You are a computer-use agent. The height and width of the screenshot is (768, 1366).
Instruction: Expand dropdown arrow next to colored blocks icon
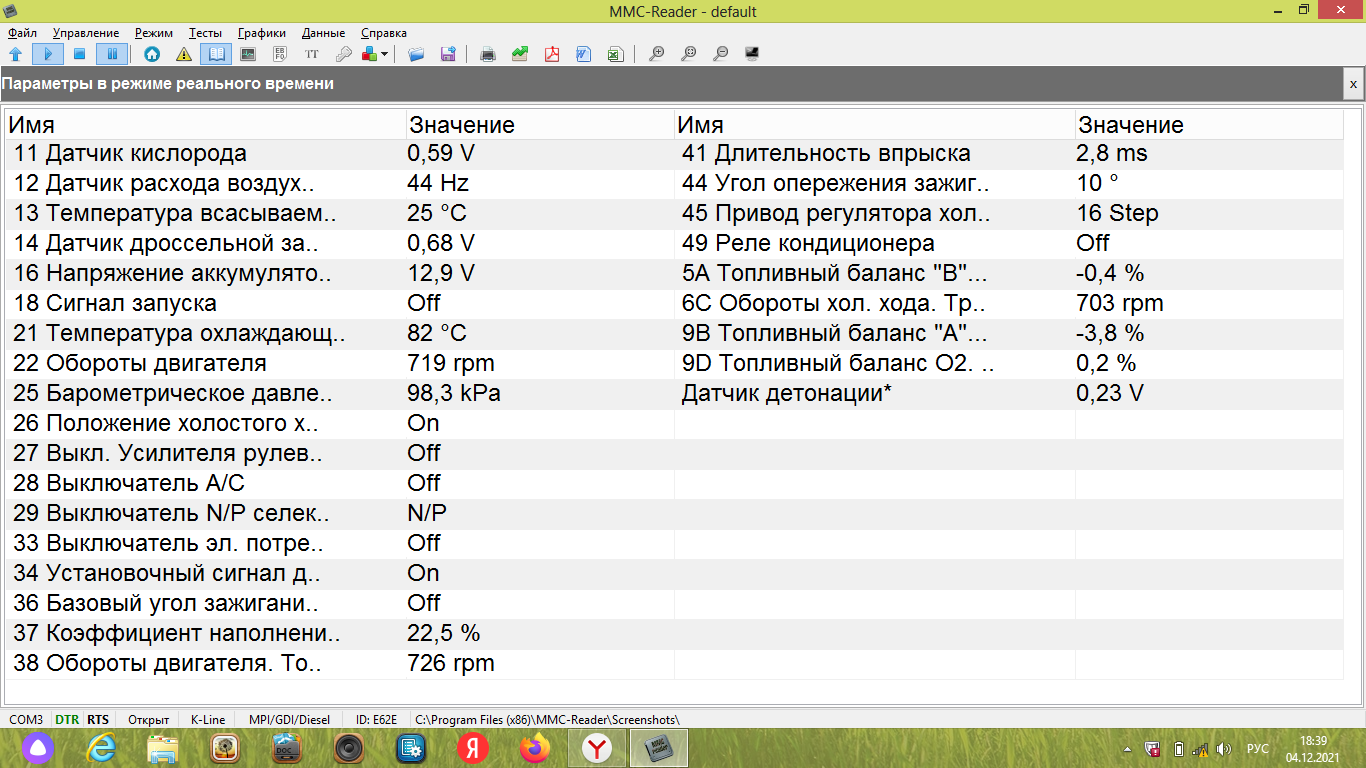(x=385, y=54)
